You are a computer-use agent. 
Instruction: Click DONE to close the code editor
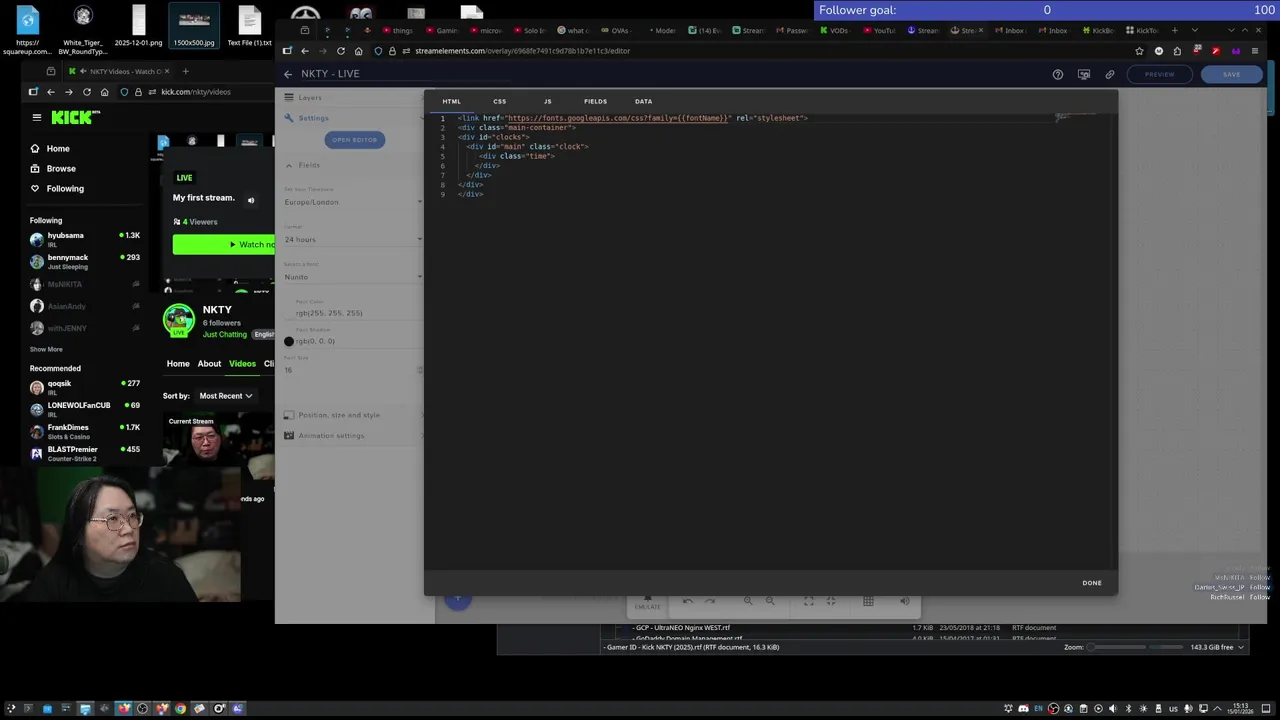click(1092, 583)
